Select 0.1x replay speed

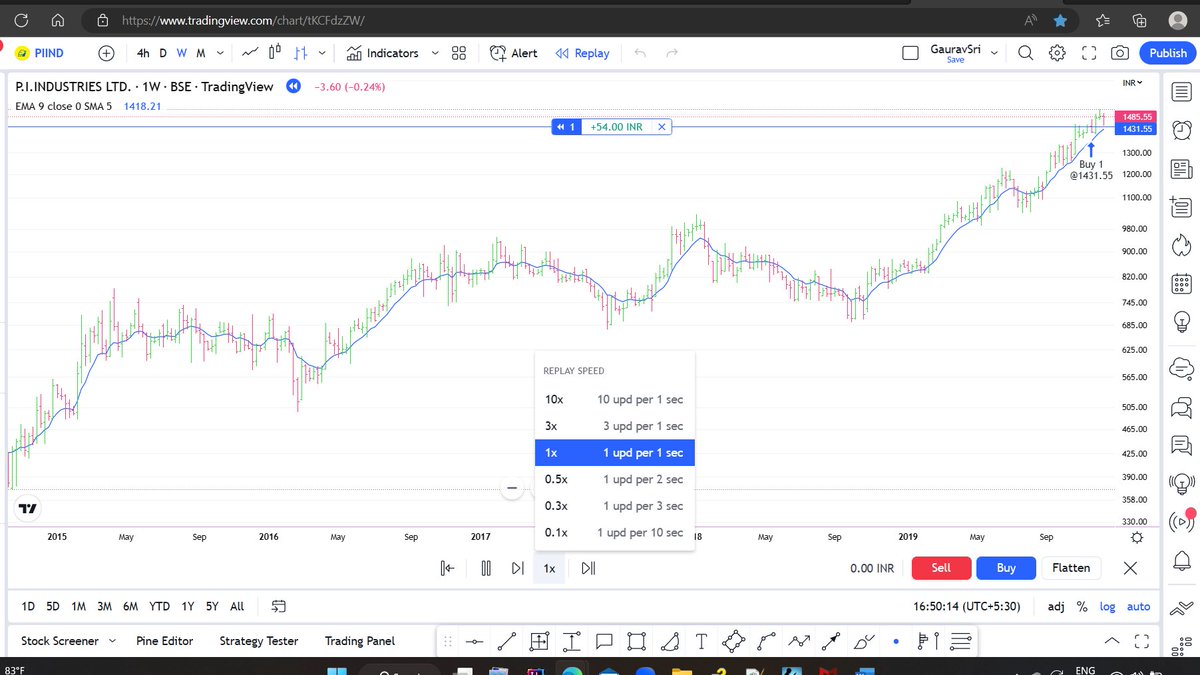pos(614,532)
